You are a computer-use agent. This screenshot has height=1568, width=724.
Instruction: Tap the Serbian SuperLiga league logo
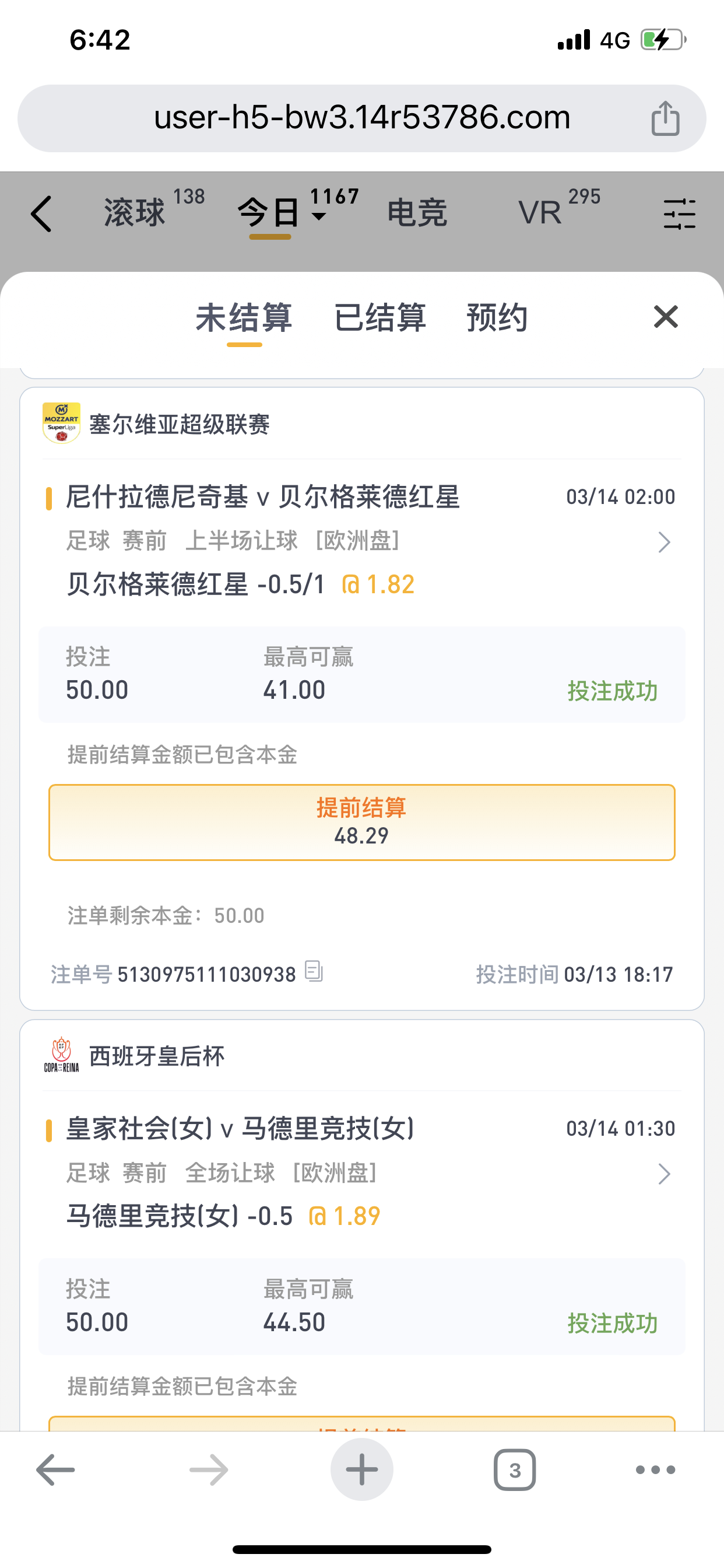point(61,423)
